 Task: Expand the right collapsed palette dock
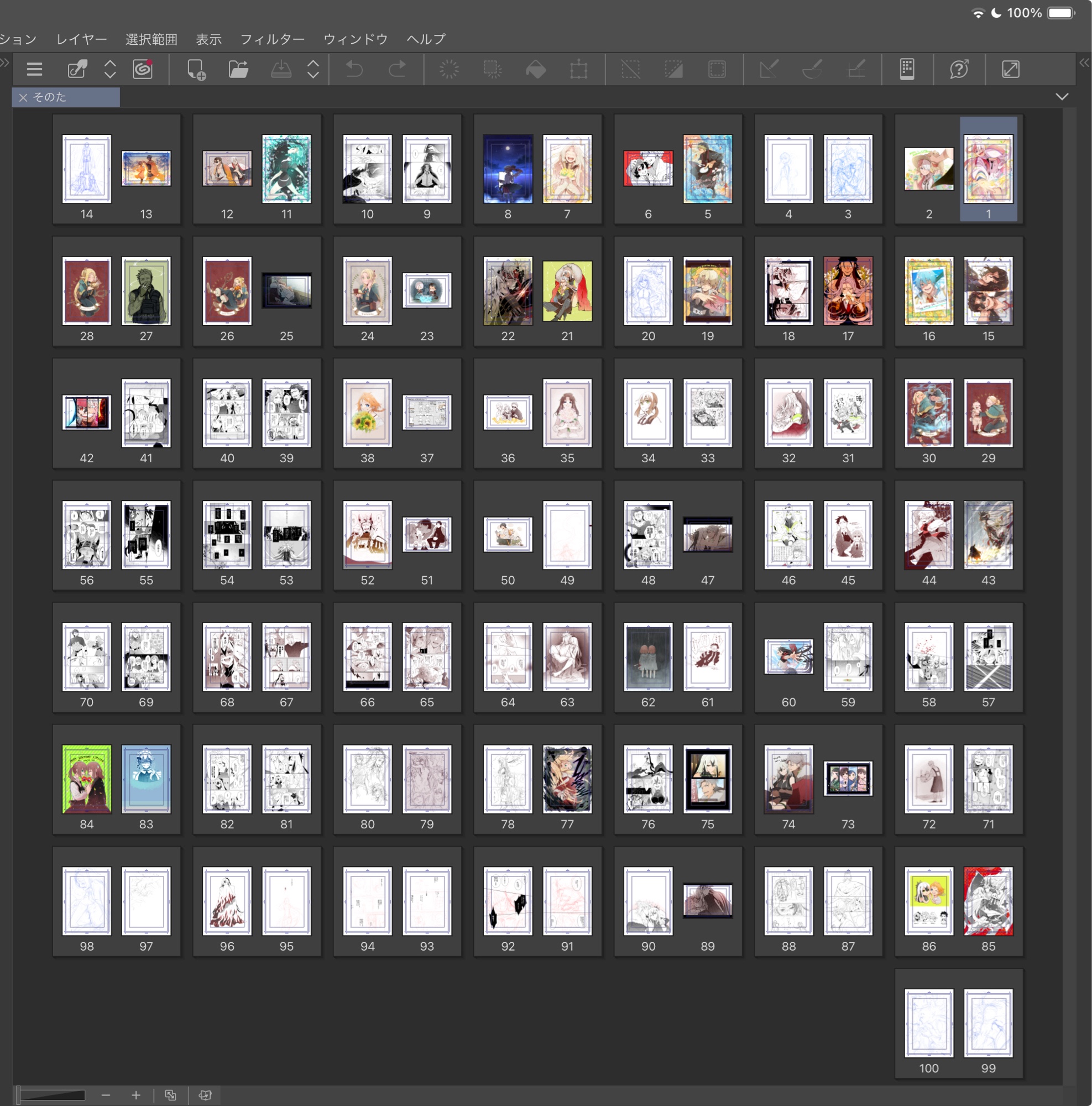tap(1084, 62)
